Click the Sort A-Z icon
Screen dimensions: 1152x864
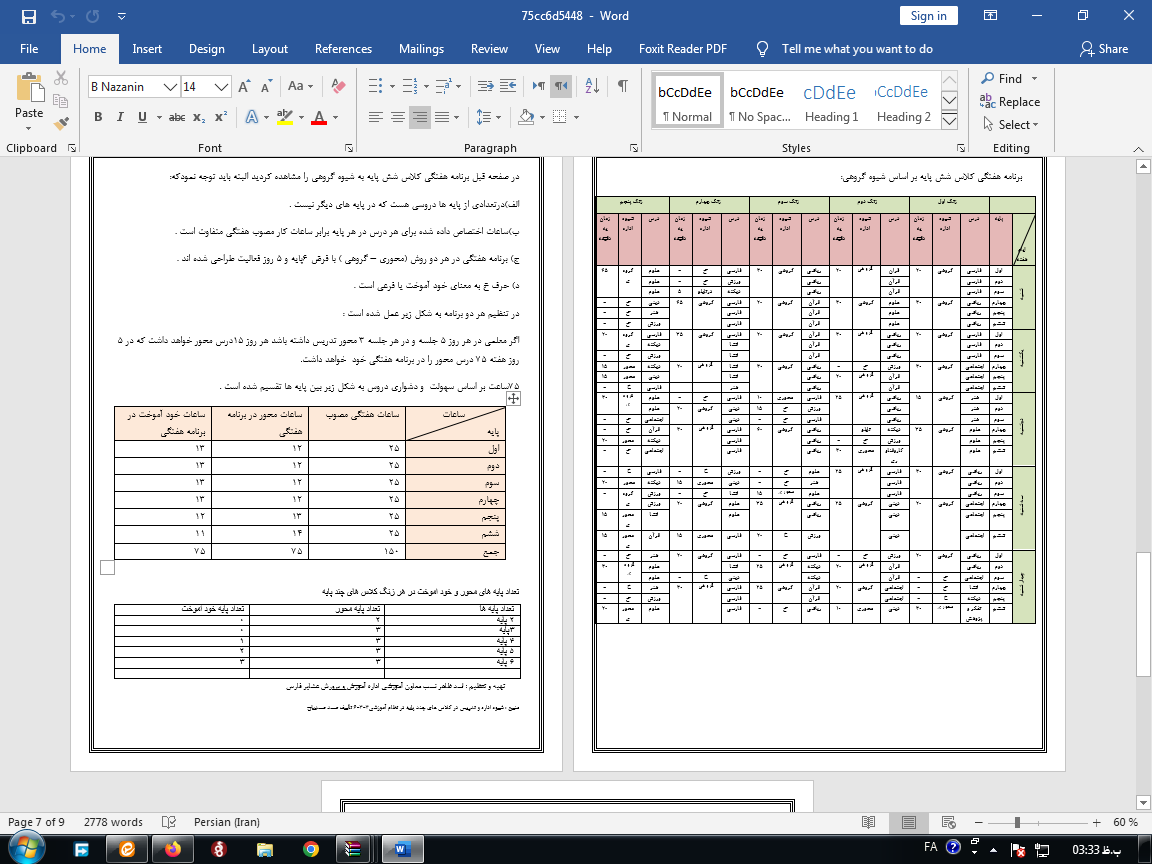click(592, 86)
